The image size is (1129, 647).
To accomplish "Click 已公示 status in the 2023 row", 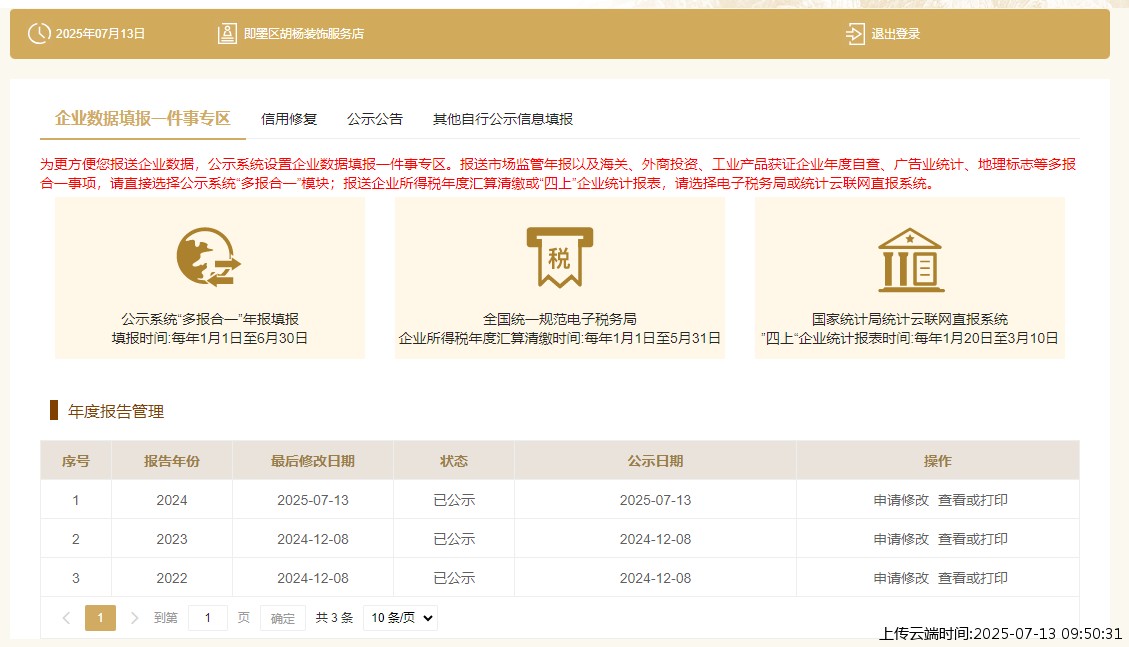I will 454,539.
